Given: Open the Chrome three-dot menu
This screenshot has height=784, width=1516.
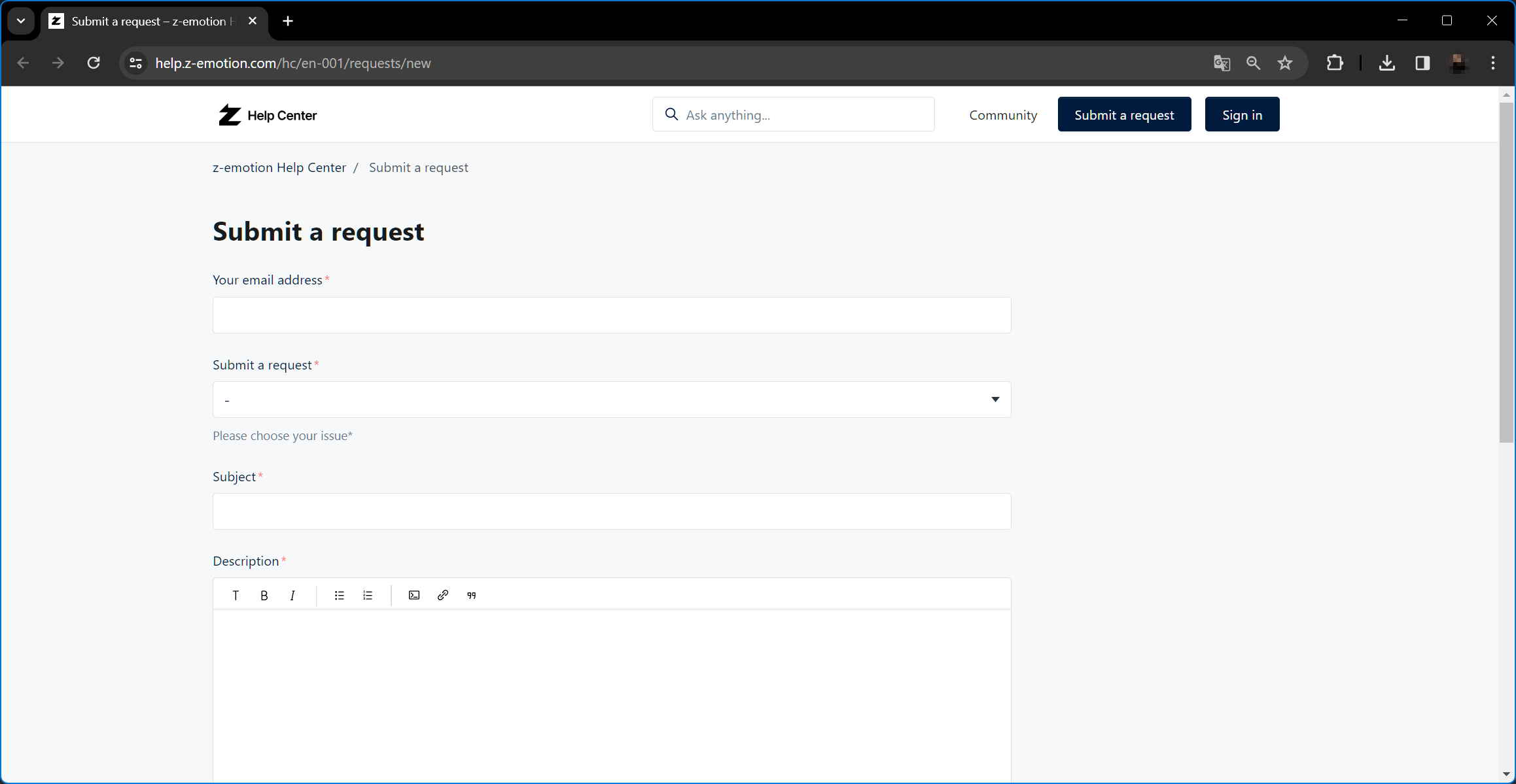Looking at the screenshot, I should point(1493,63).
